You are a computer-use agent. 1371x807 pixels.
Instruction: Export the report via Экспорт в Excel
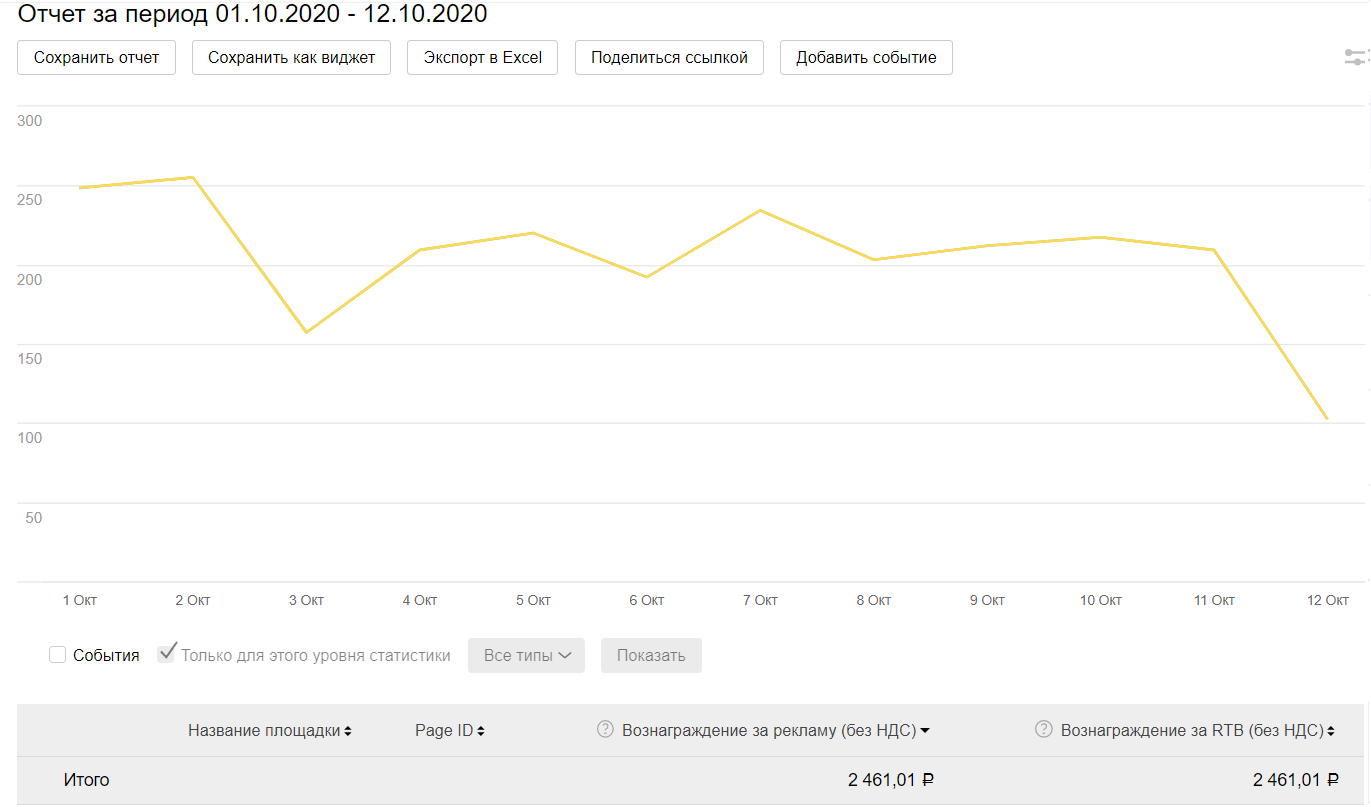tap(482, 58)
